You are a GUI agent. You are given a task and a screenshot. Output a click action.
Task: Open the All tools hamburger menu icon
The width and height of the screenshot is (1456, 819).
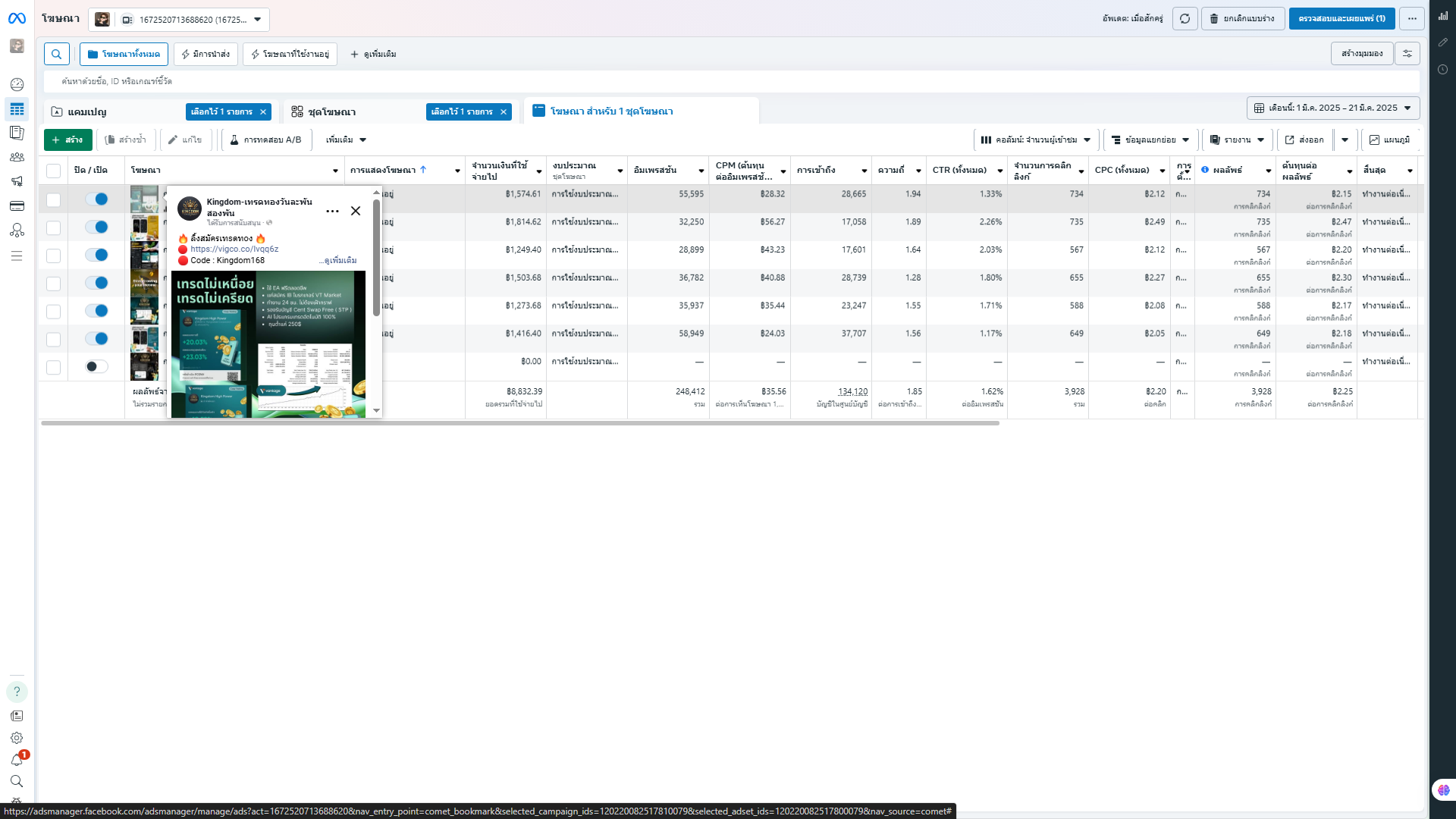(x=17, y=256)
